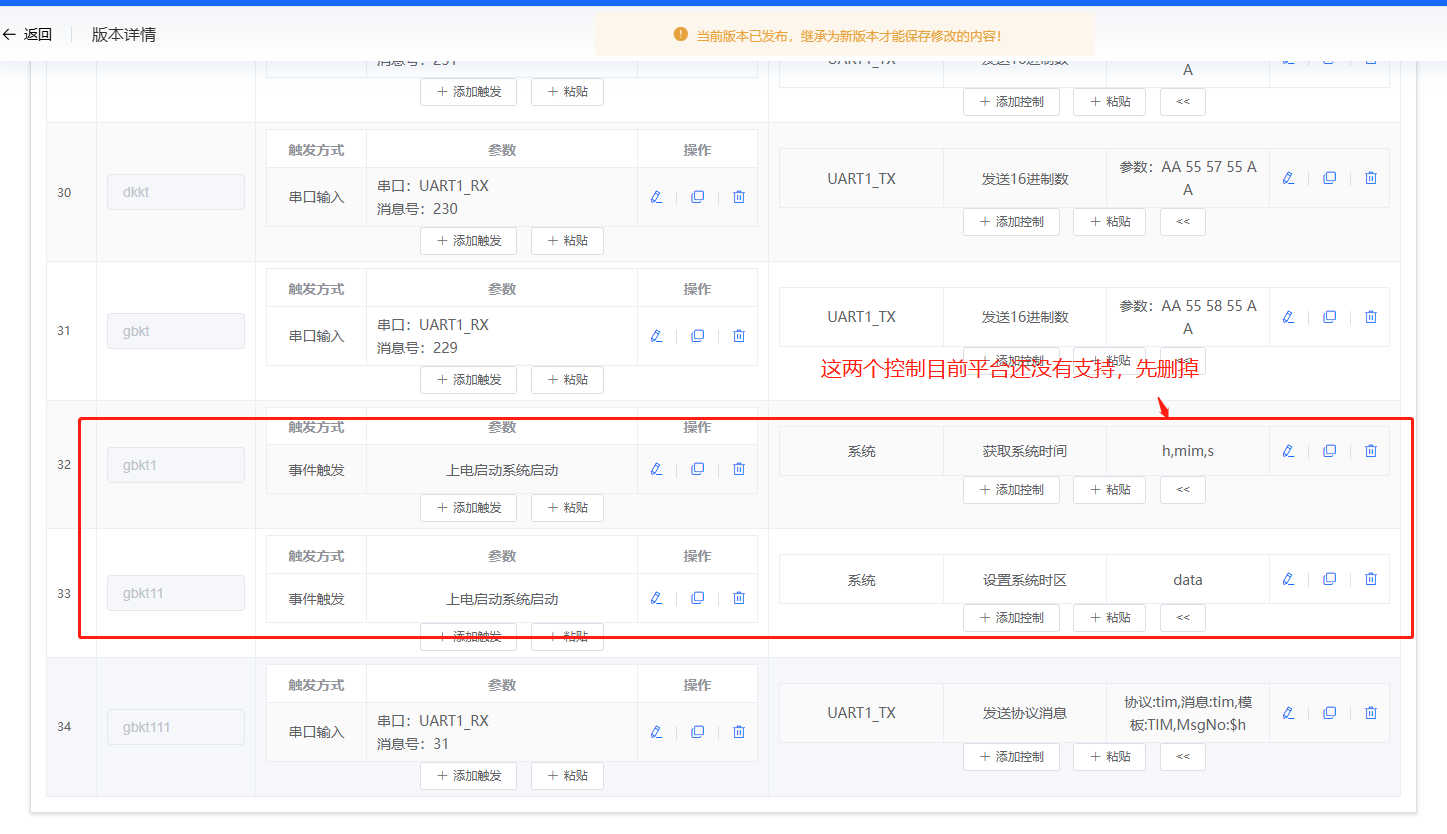Image resolution: width=1447 pixels, height=834 pixels.
Task: Click 添加控制 under 设置系统时区
Action: (1011, 617)
